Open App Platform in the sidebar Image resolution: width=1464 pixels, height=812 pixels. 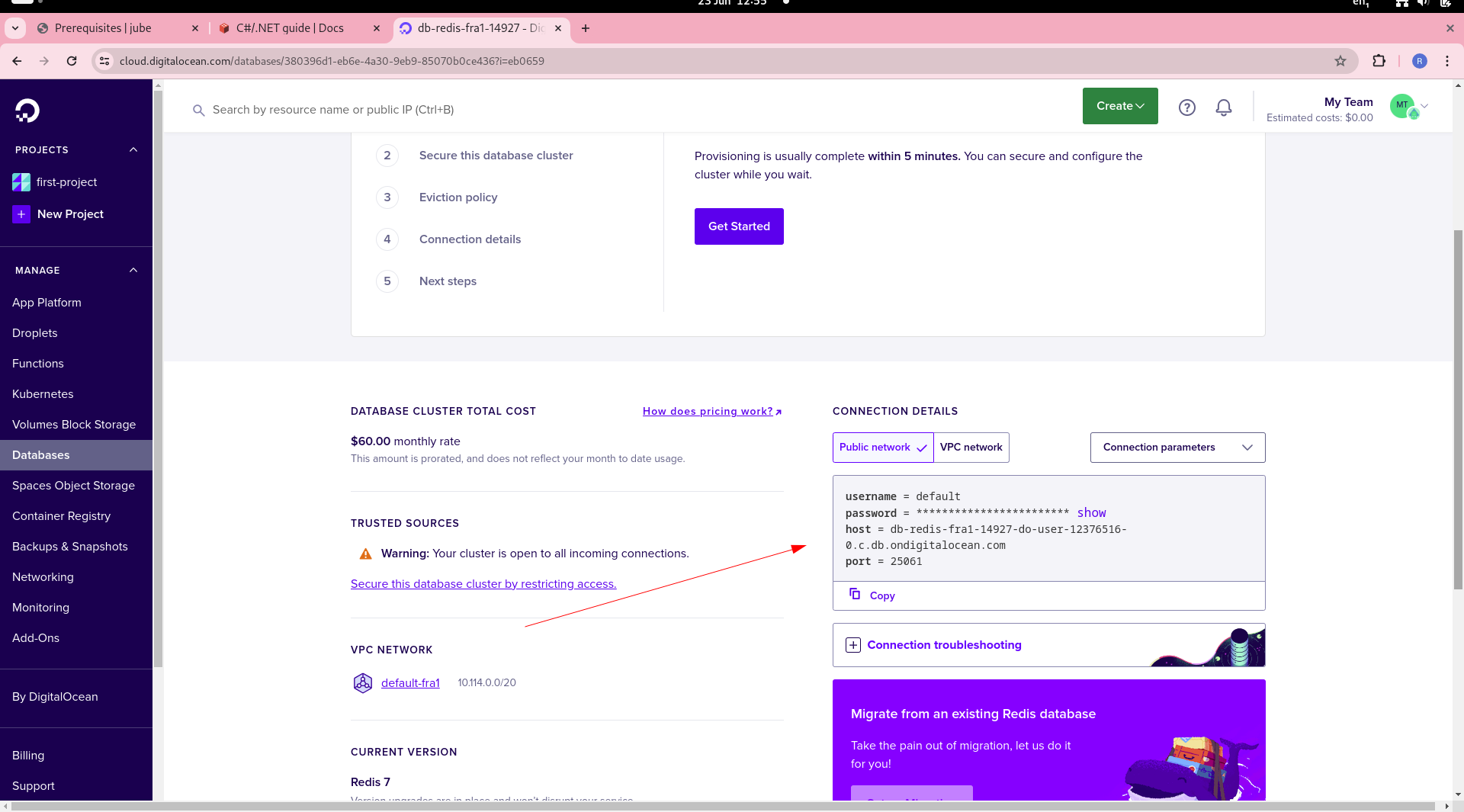tap(76, 303)
